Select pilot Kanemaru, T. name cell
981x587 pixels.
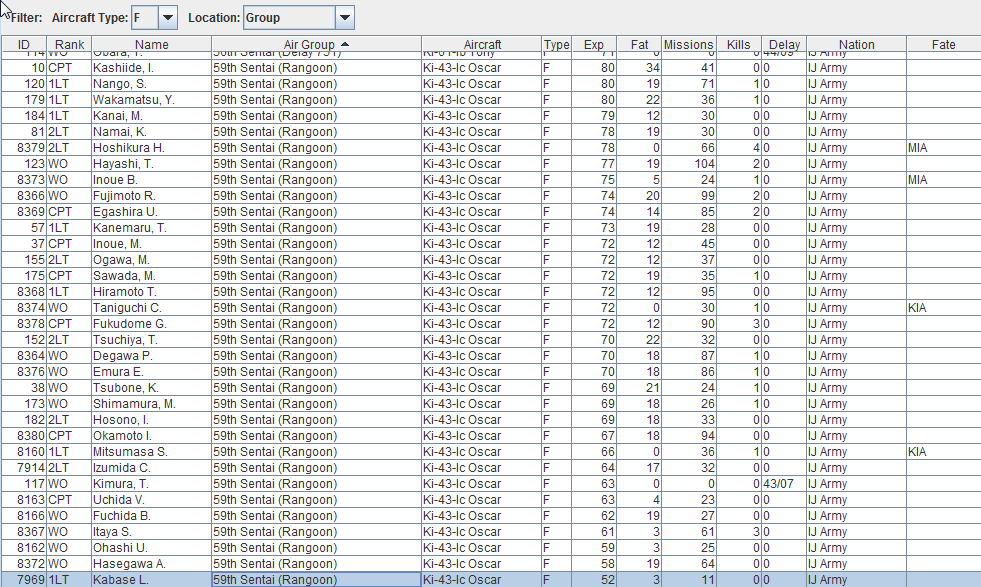(x=151, y=228)
